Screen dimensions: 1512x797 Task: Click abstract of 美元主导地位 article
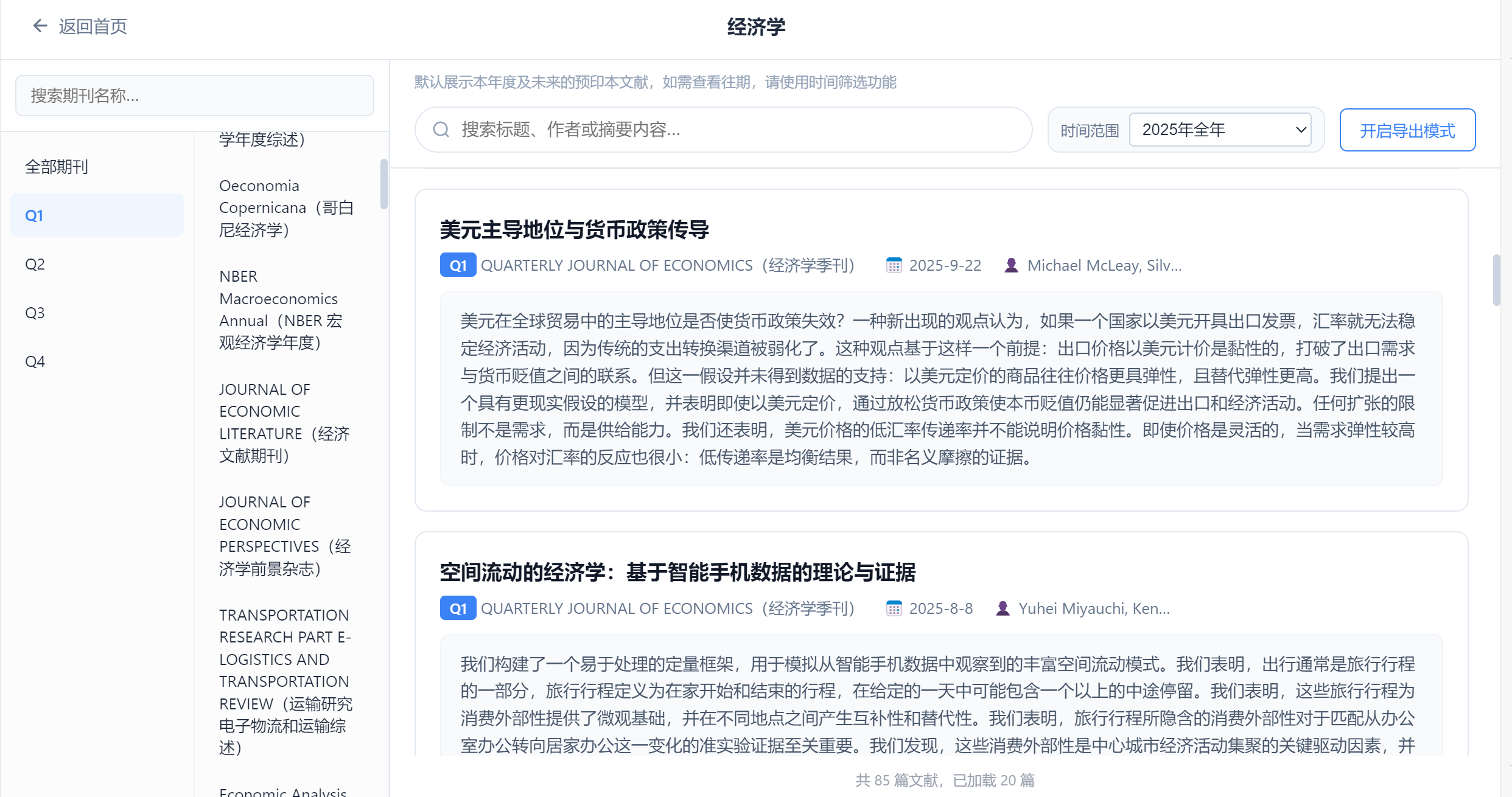point(941,388)
